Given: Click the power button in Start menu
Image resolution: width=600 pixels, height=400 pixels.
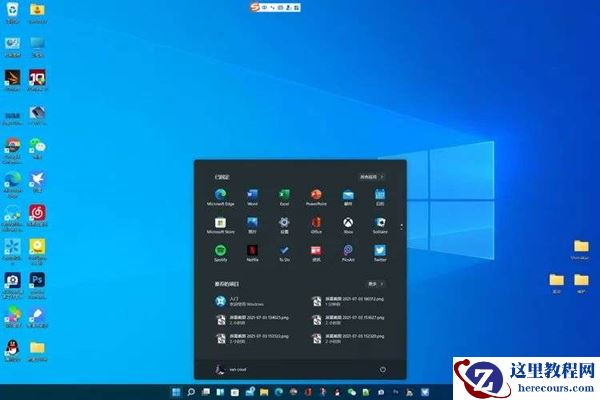Looking at the screenshot, I should pyautogui.click(x=383, y=370).
